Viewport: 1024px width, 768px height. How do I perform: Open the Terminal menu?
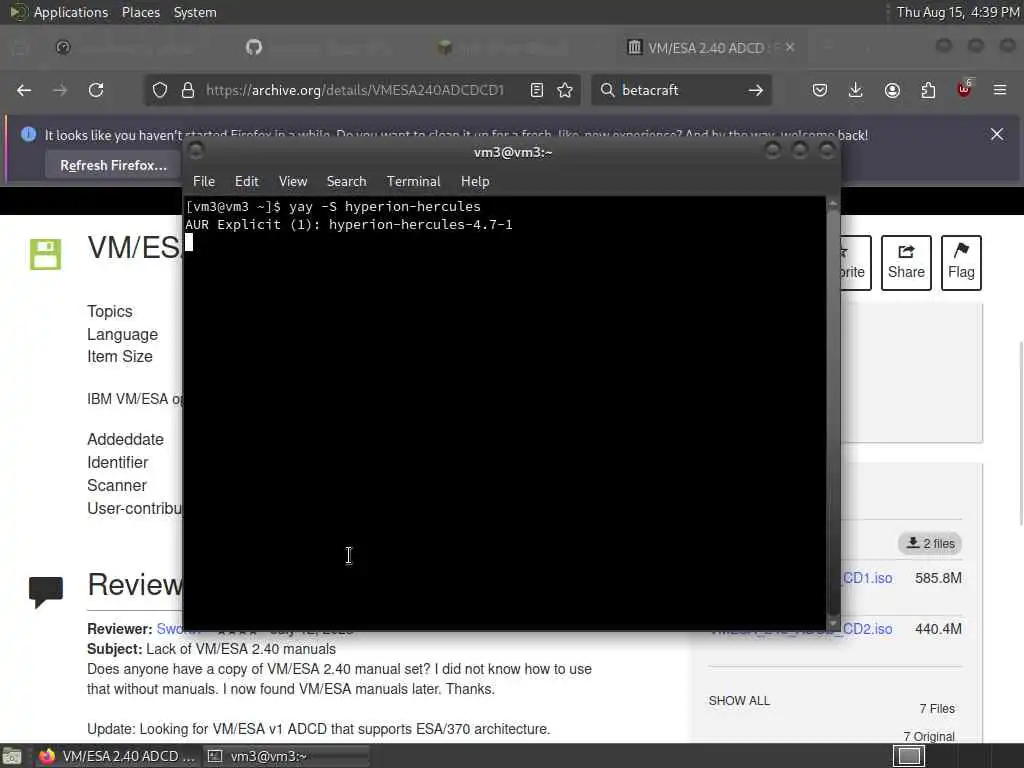point(413,182)
